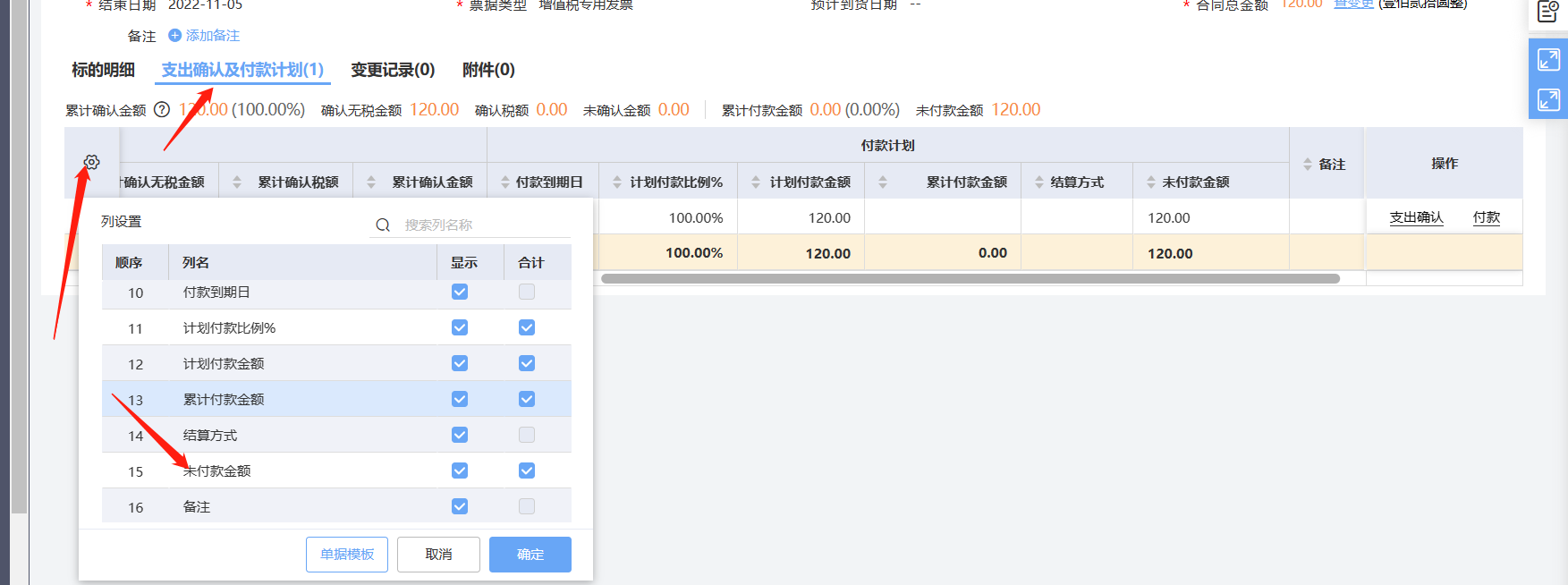Click the column settings gear icon
Screen dimensions: 1568x585
91,162
